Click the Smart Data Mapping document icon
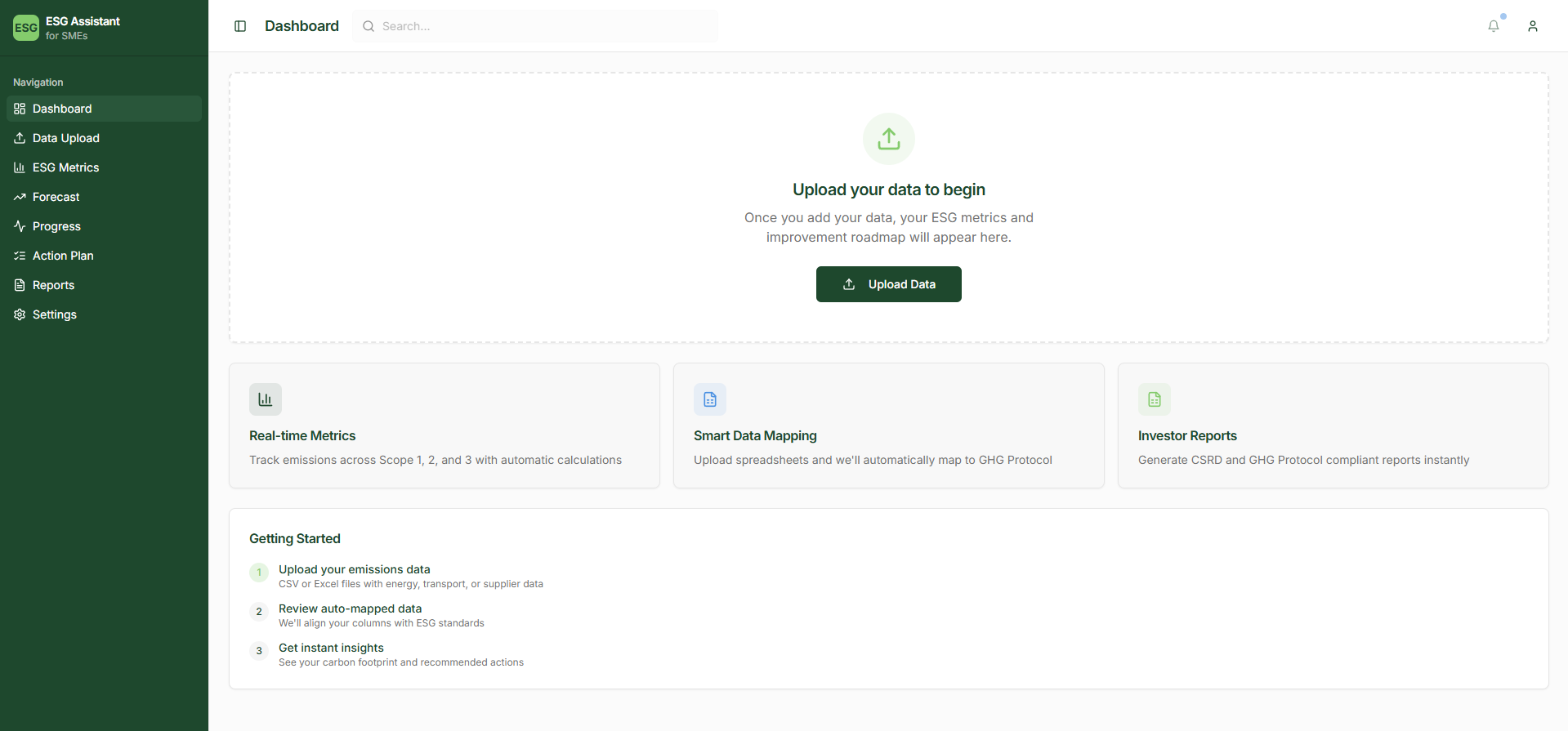The width and height of the screenshot is (1568, 731). click(710, 399)
